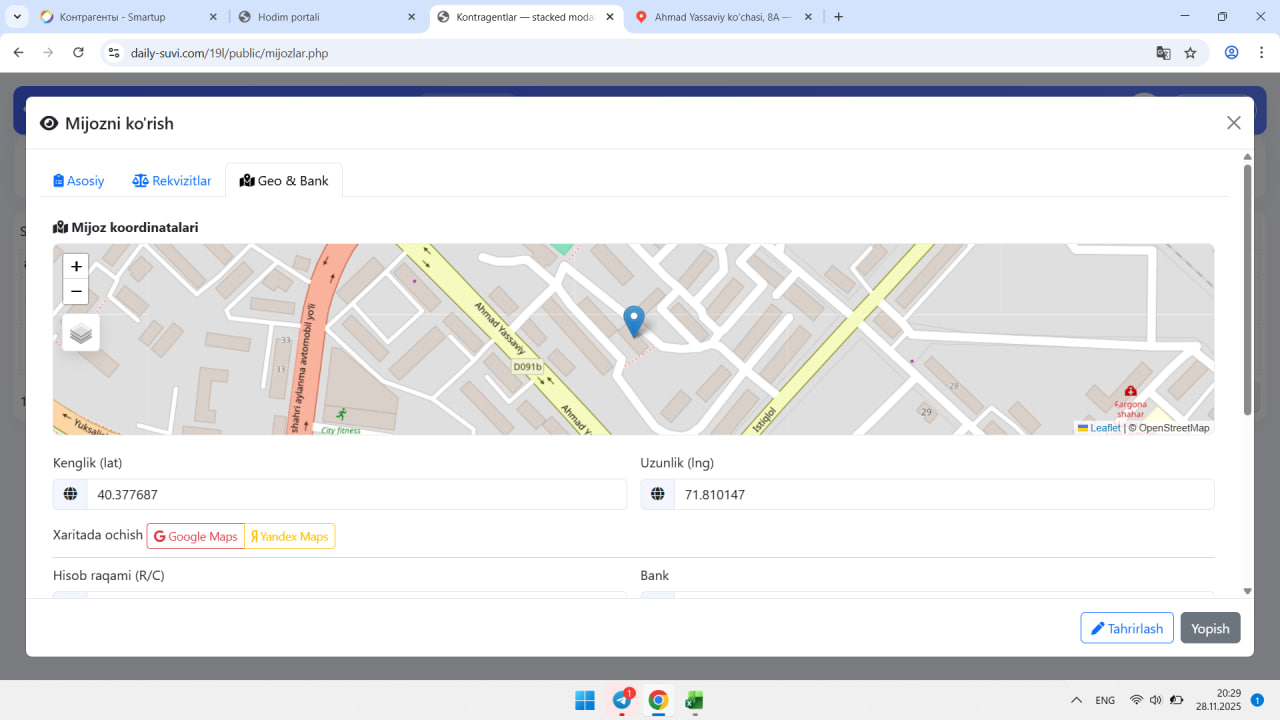This screenshot has width=1280, height=720.
Task: Expand the browser tab search dropdown
Action: (x=17, y=17)
